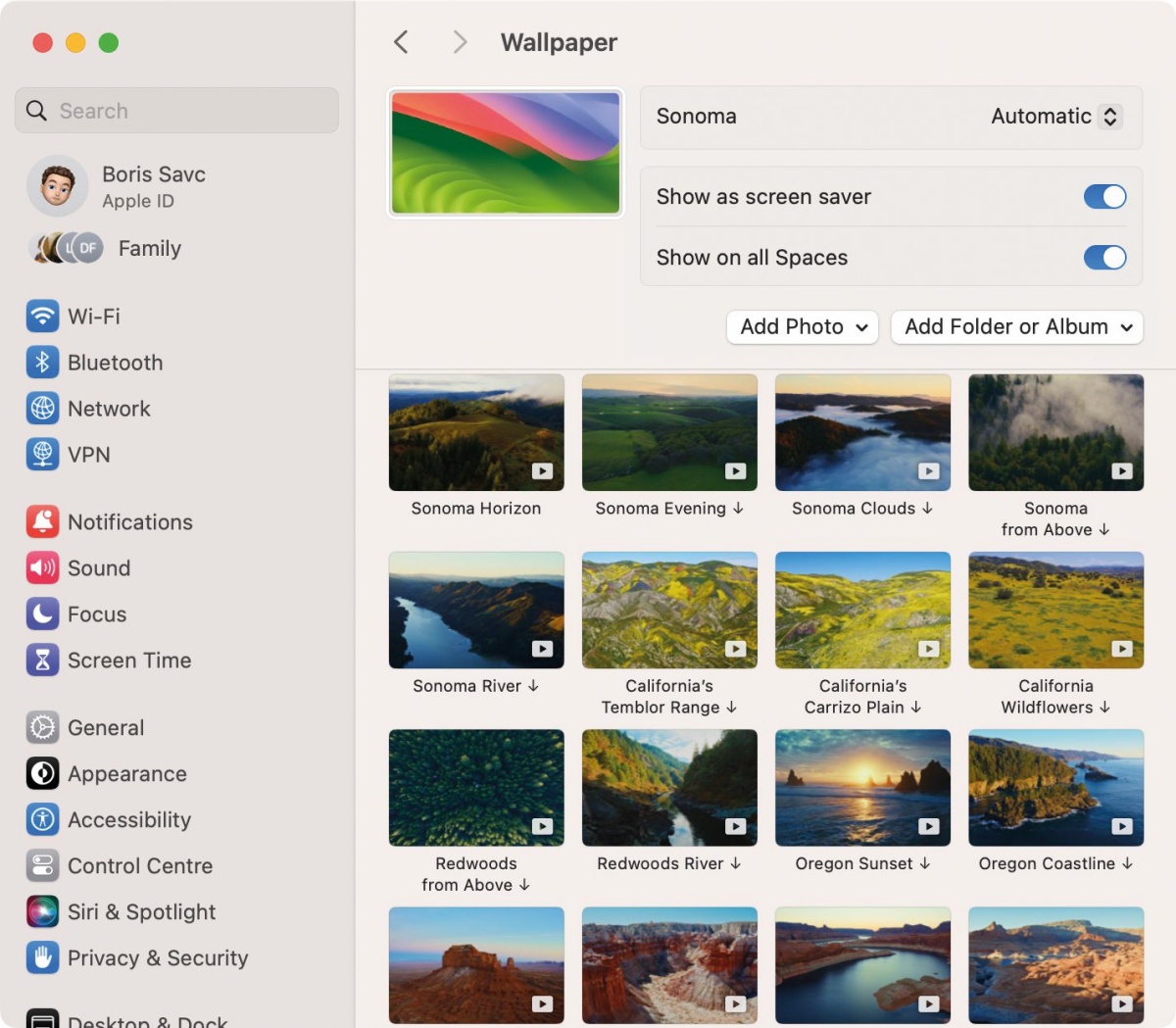
Task: Download Redwoods from Above via its arrow icon
Action: coord(524,885)
